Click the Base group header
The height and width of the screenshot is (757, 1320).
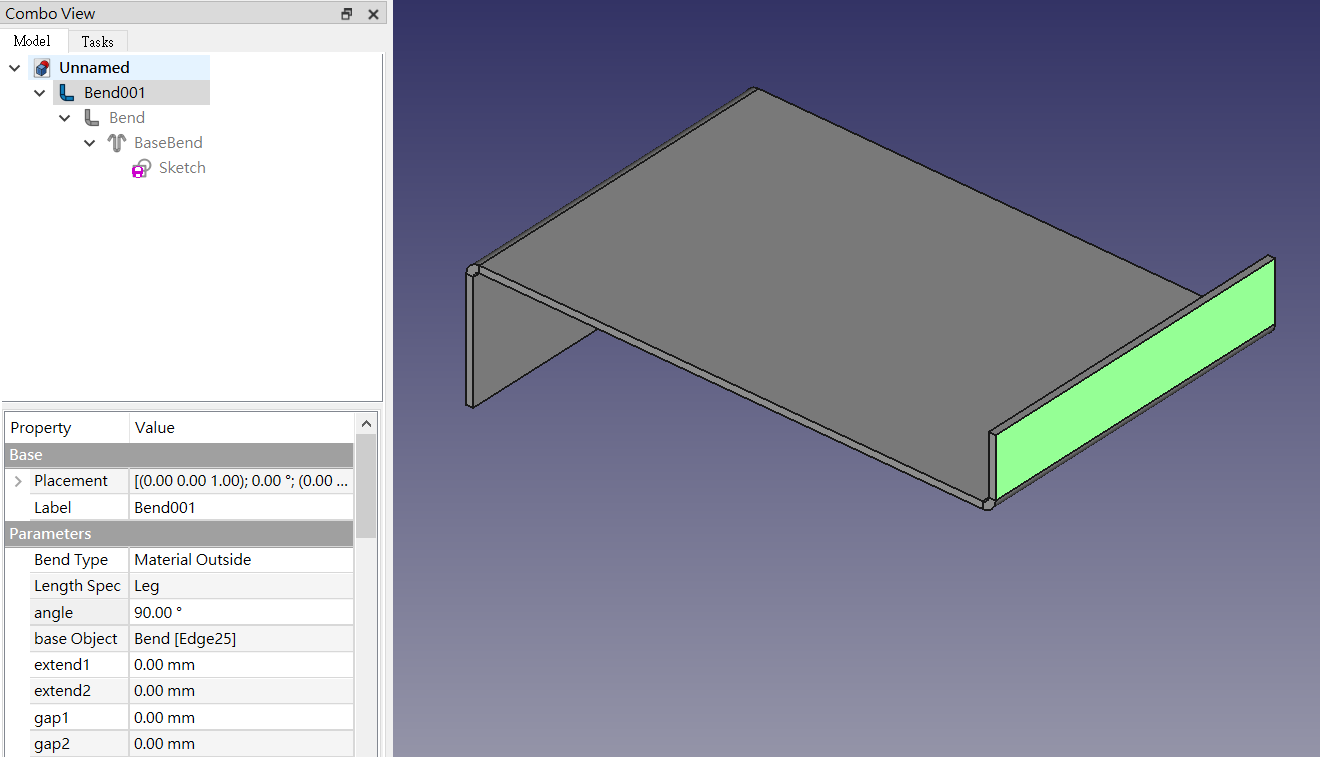(179, 455)
